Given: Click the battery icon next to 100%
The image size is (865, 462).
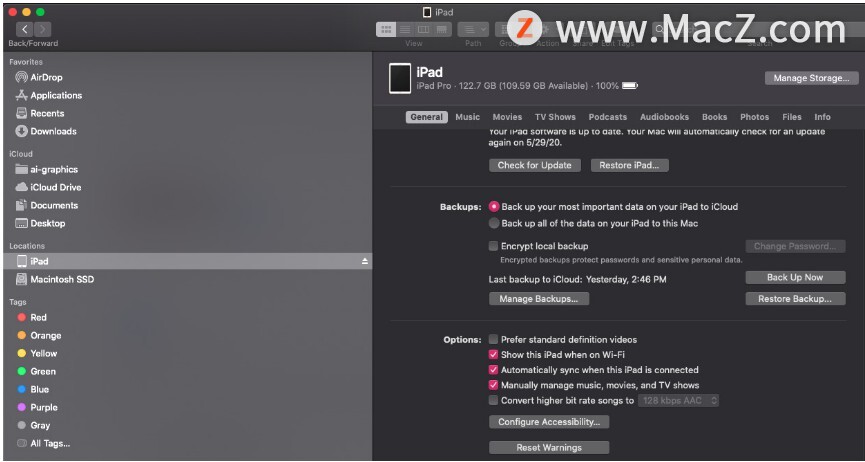Looking at the screenshot, I should [x=629, y=86].
